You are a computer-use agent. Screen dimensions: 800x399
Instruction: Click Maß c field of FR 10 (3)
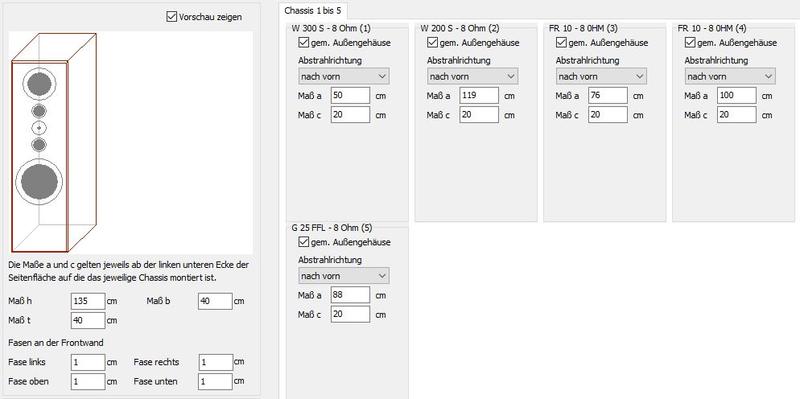[608, 115]
